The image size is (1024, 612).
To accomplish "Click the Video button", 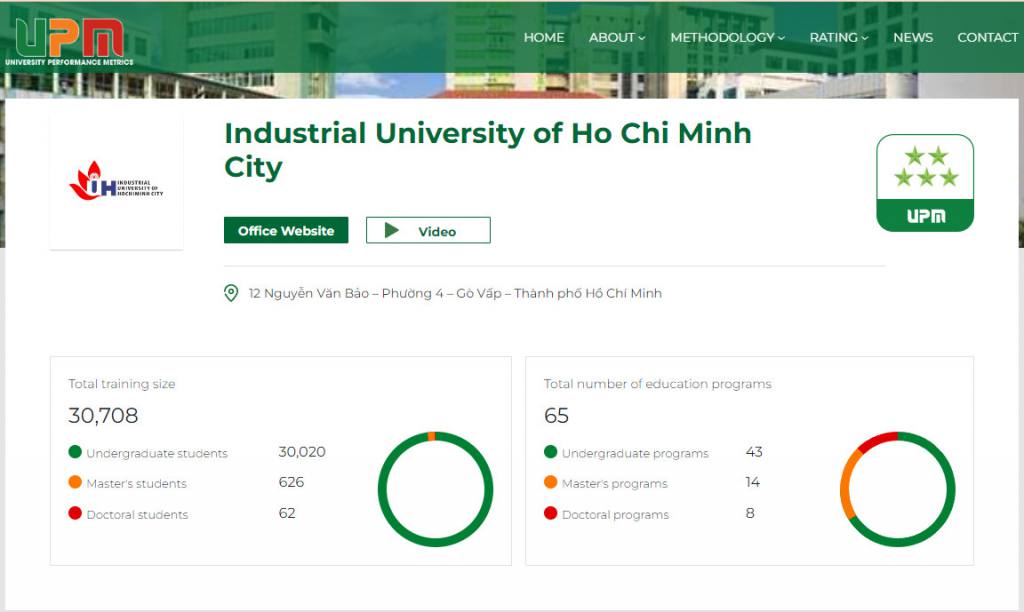I will pos(428,230).
